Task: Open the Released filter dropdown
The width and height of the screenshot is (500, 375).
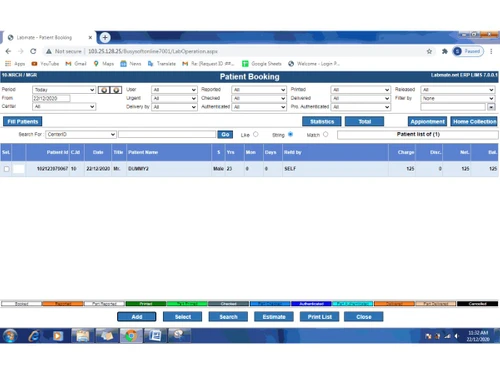Action: point(458,90)
